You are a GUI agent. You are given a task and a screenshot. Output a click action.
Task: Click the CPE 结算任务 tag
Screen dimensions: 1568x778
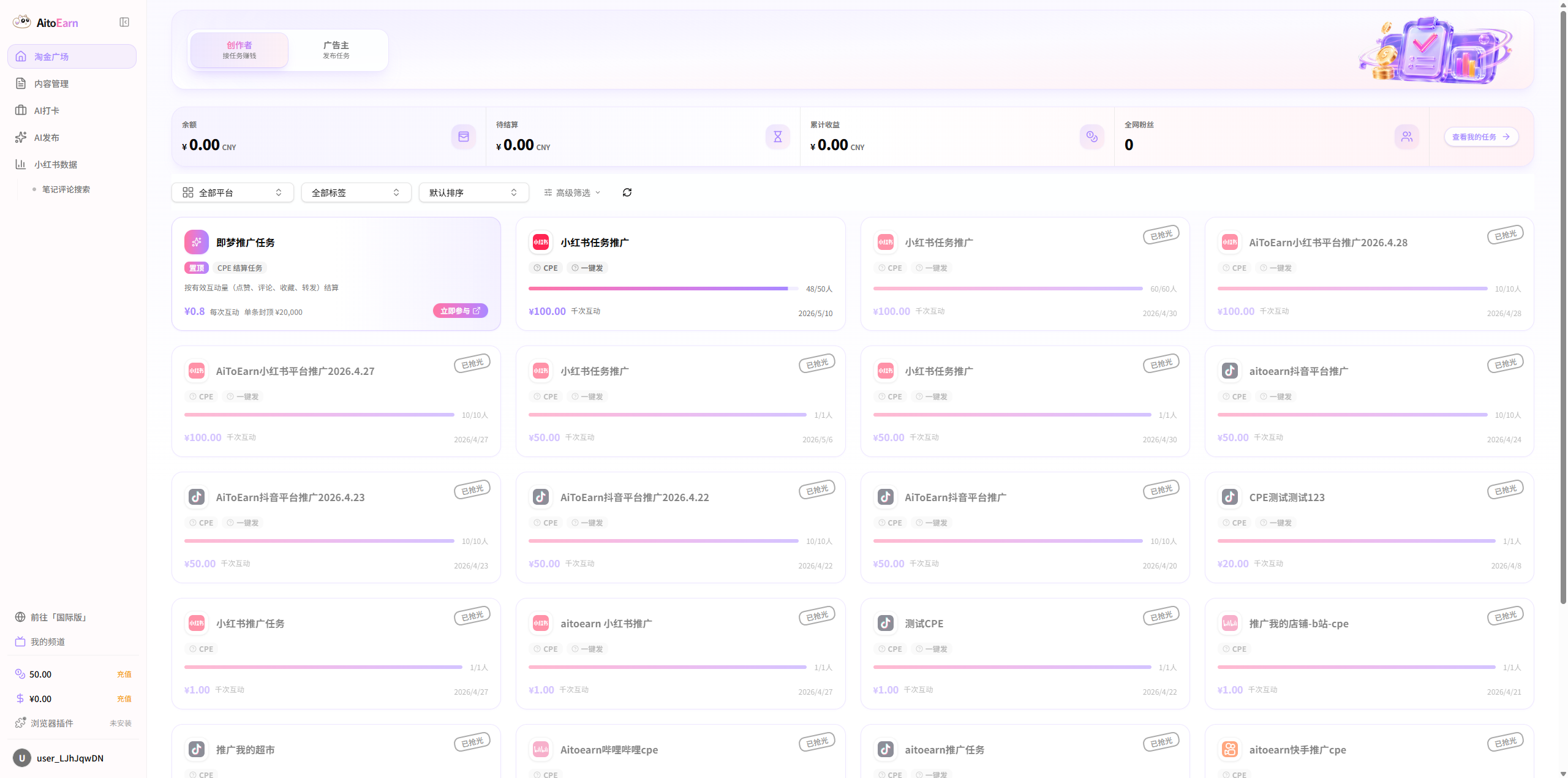point(239,268)
